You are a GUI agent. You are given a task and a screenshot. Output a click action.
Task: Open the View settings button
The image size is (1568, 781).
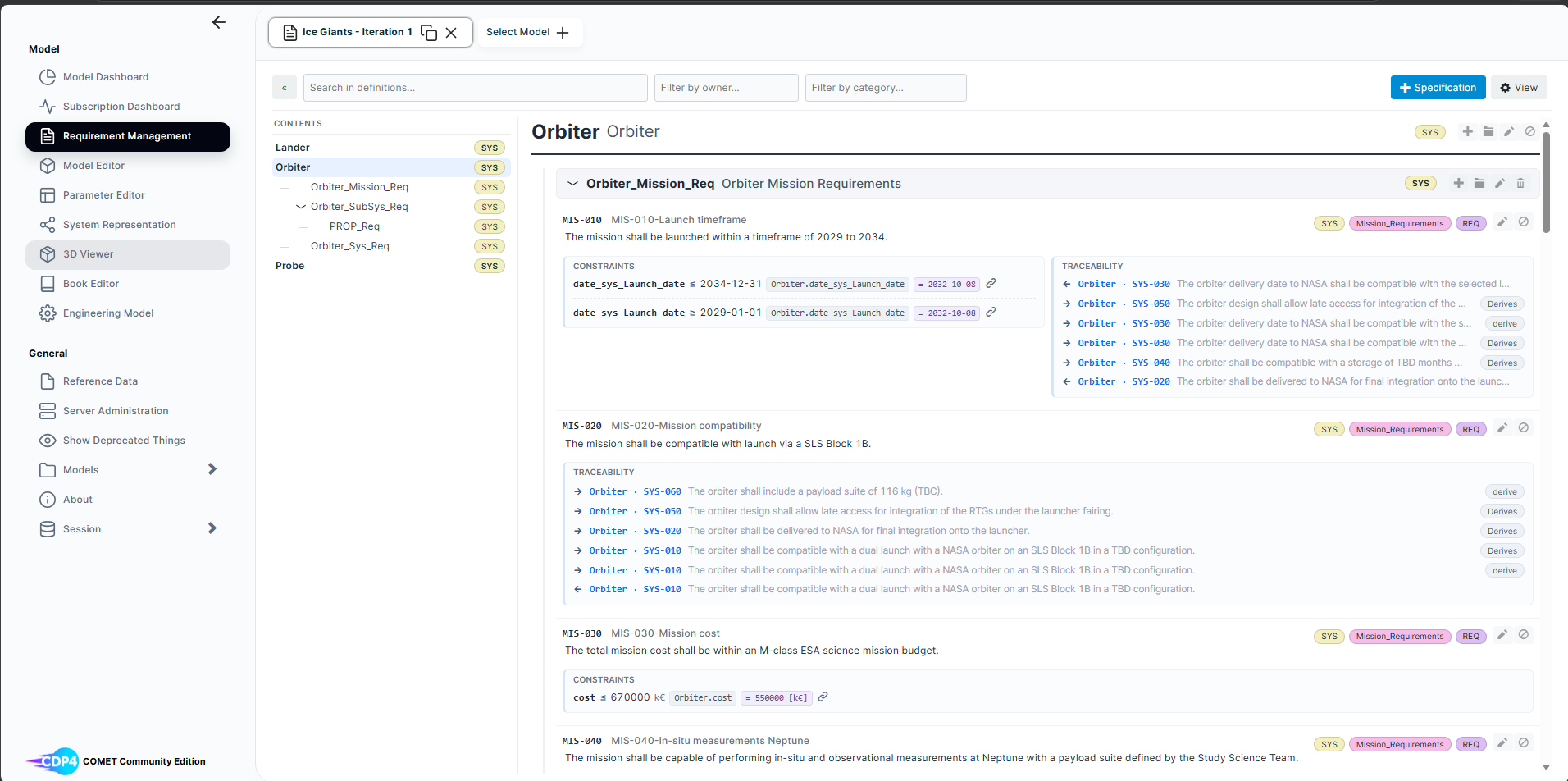(x=1519, y=88)
